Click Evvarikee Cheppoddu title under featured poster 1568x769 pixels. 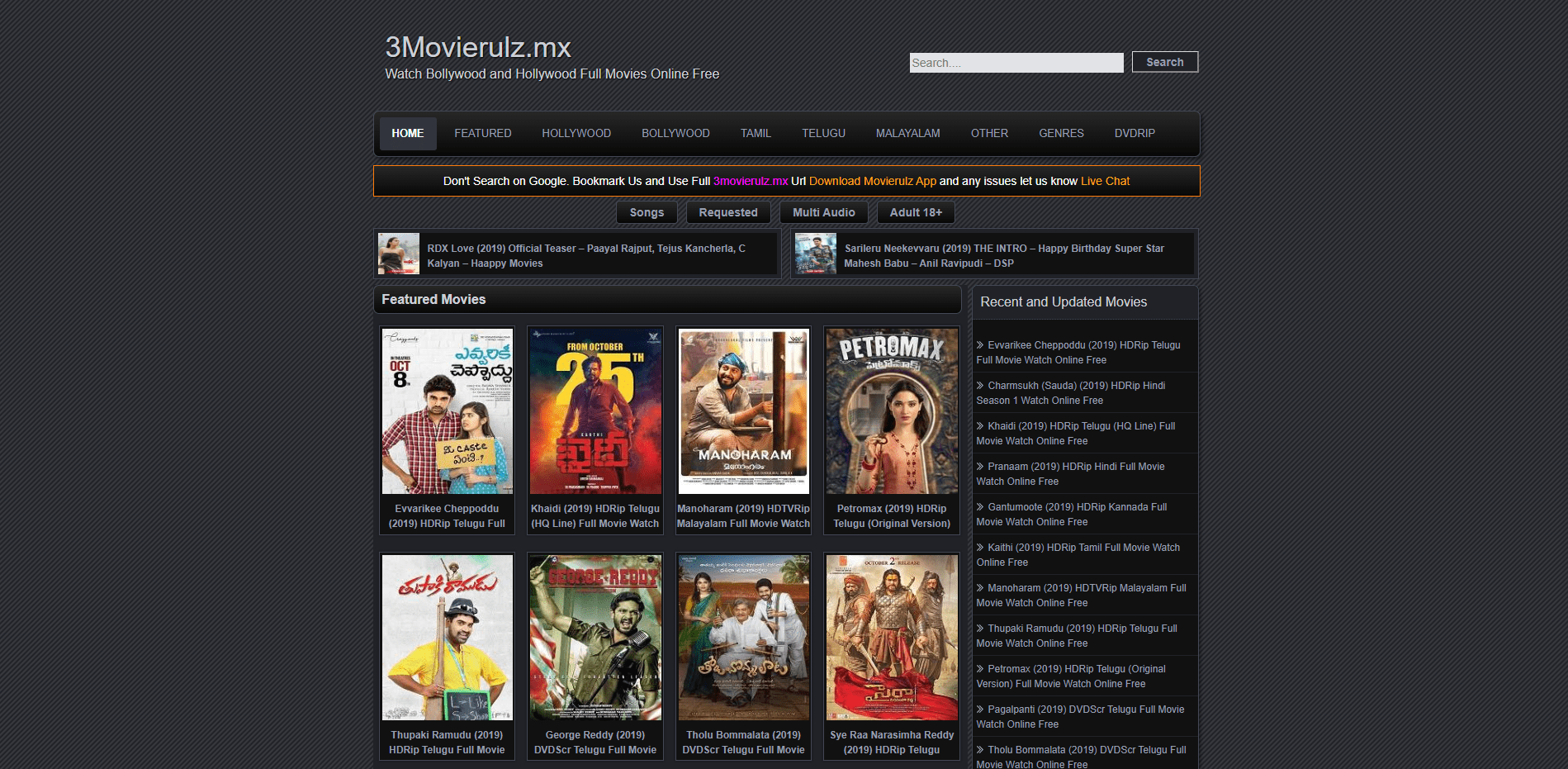pos(447,516)
